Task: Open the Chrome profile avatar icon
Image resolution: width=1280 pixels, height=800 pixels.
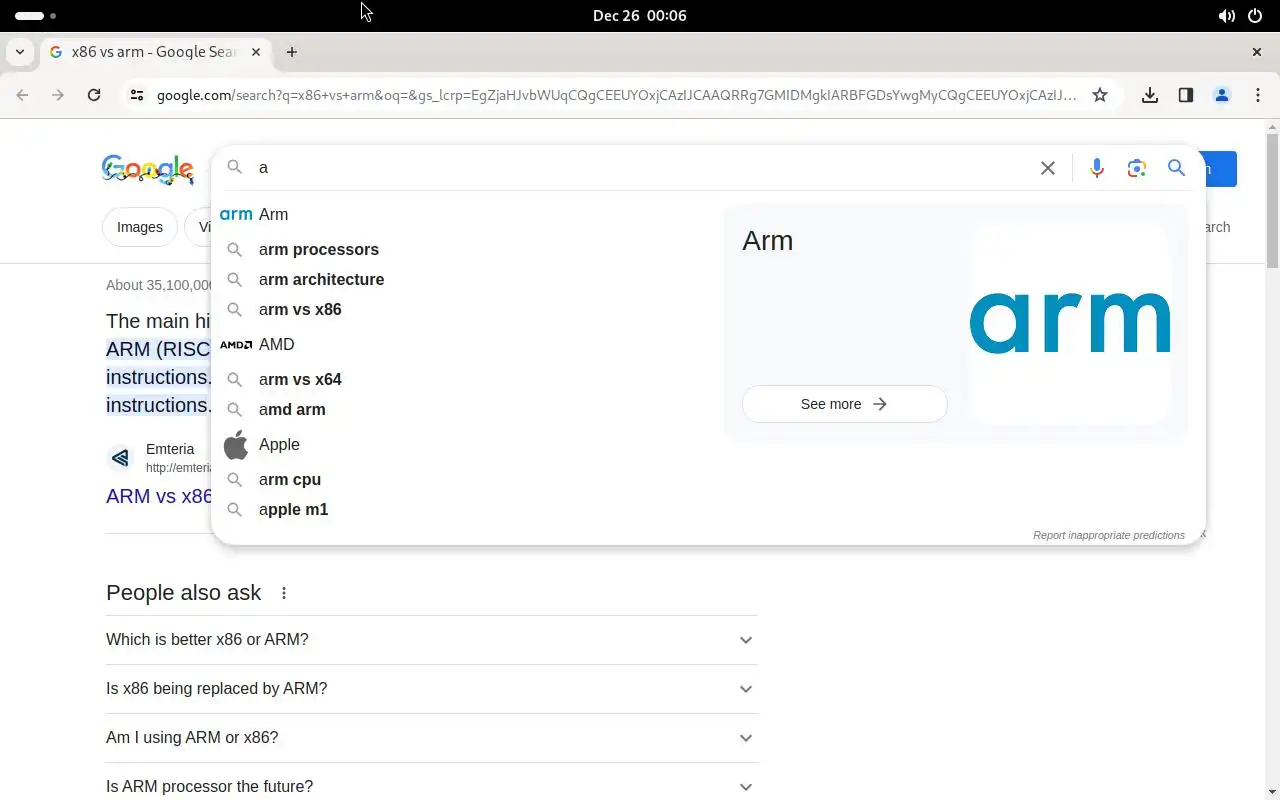Action: coord(1222,95)
